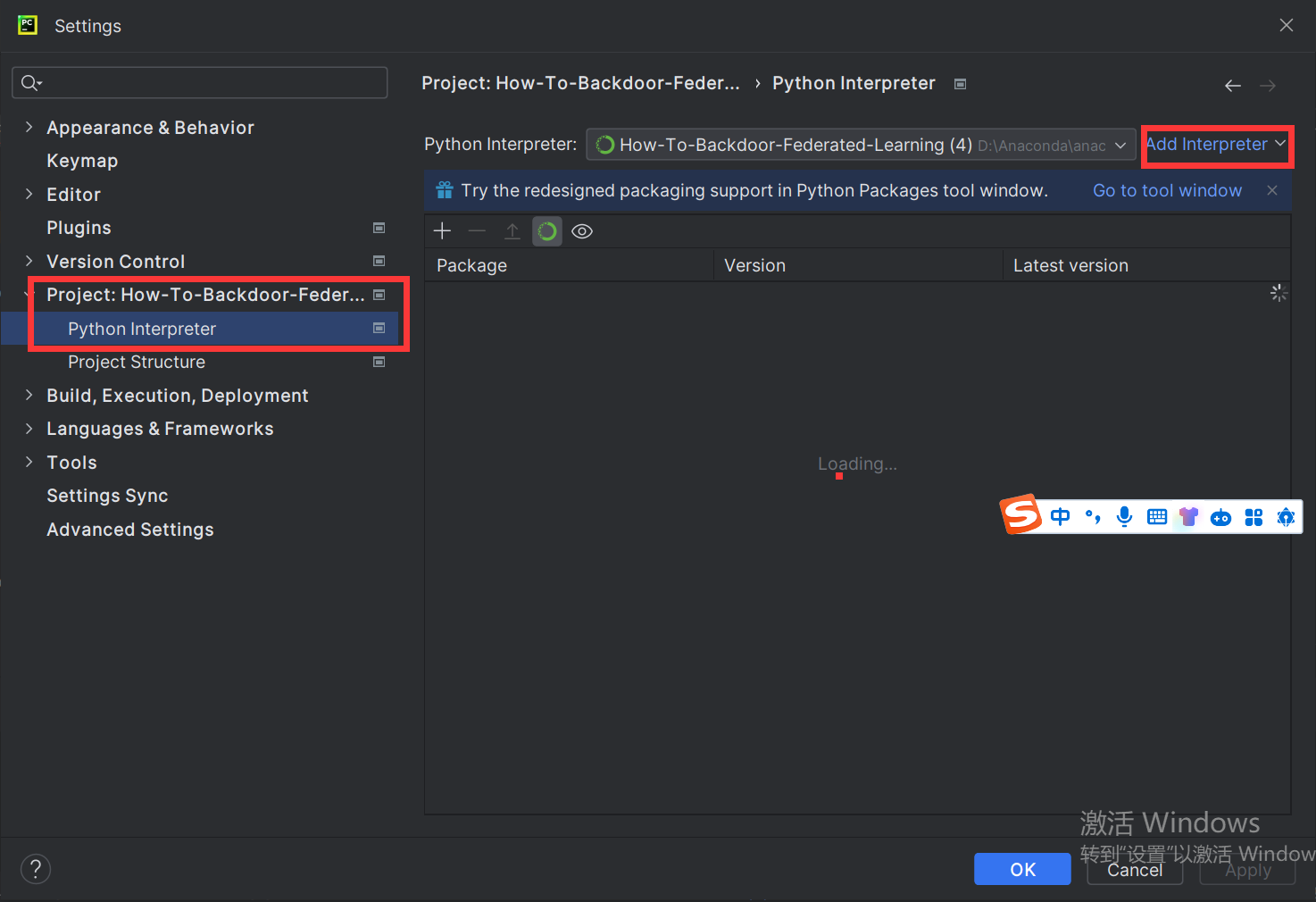Click the Sogou S logo icon
Image resolution: width=1316 pixels, height=902 pixels.
tap(1021, 514)
